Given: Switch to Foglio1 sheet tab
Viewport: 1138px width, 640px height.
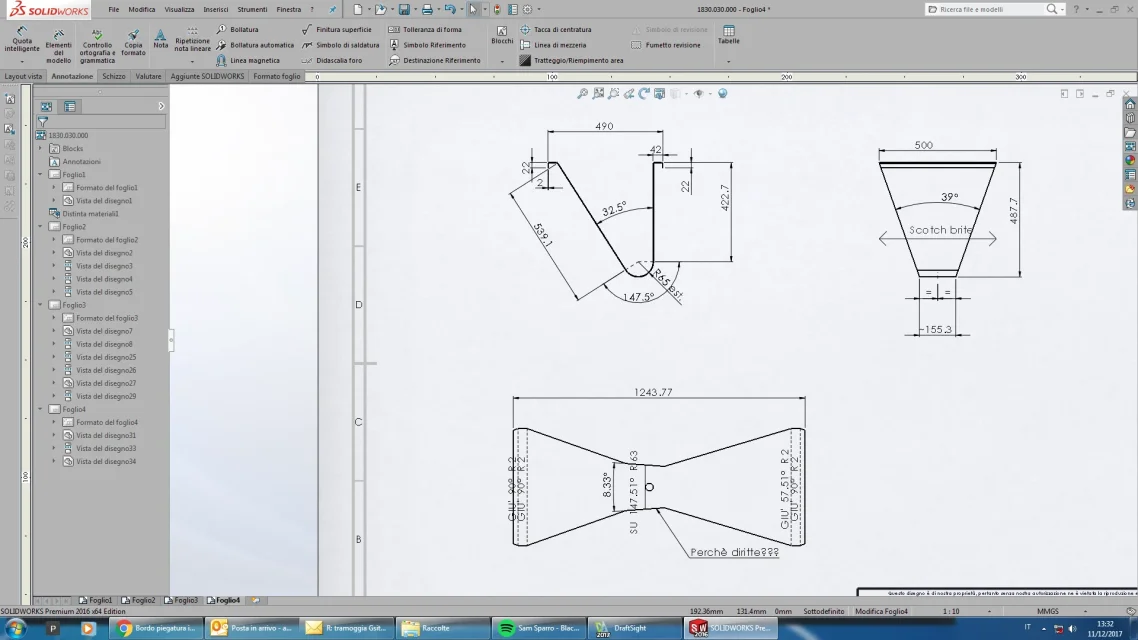Looking at the screenshot, I should [x=96, y=600].
